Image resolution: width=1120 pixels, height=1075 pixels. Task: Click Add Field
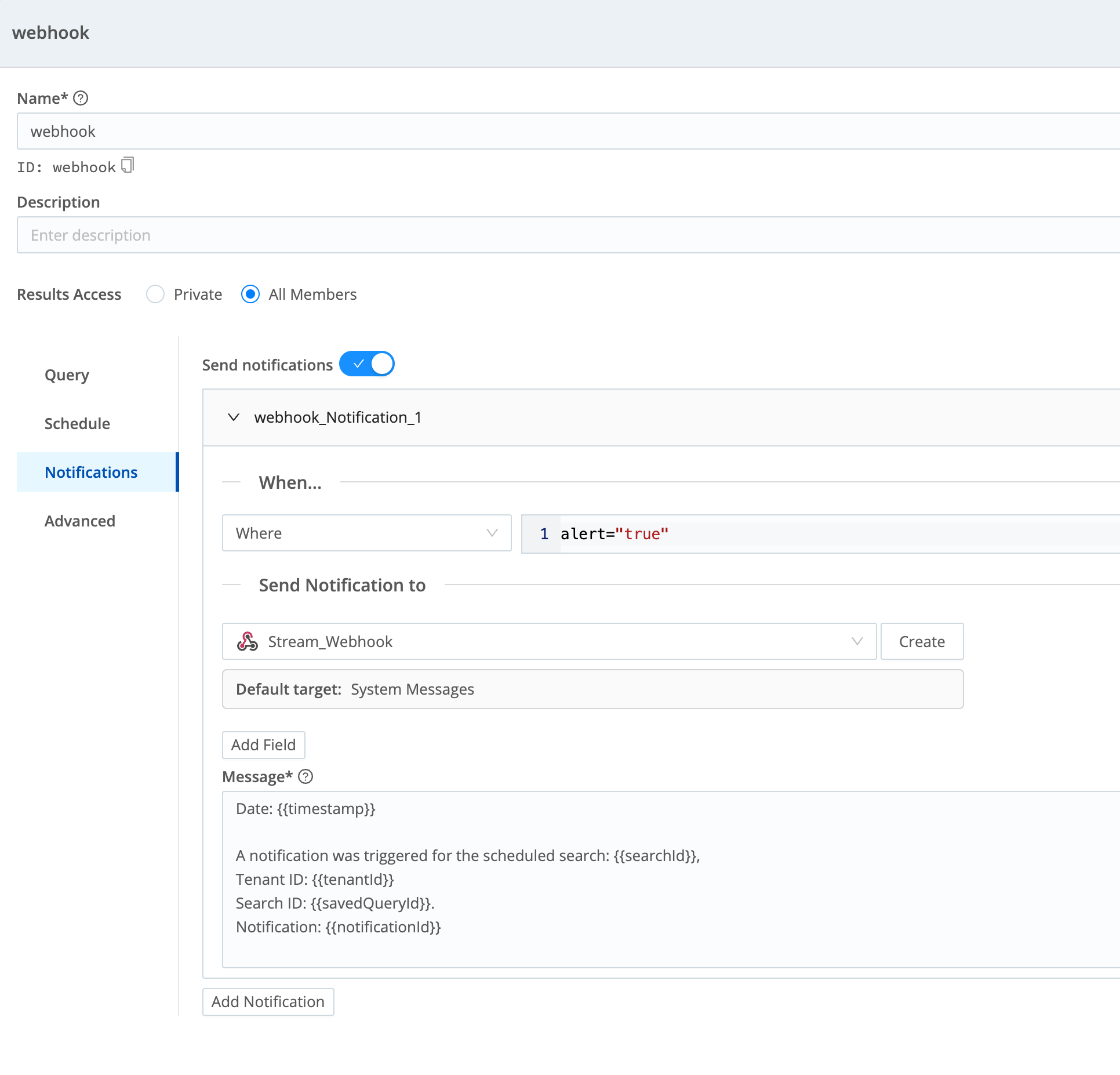pos(263,744)
